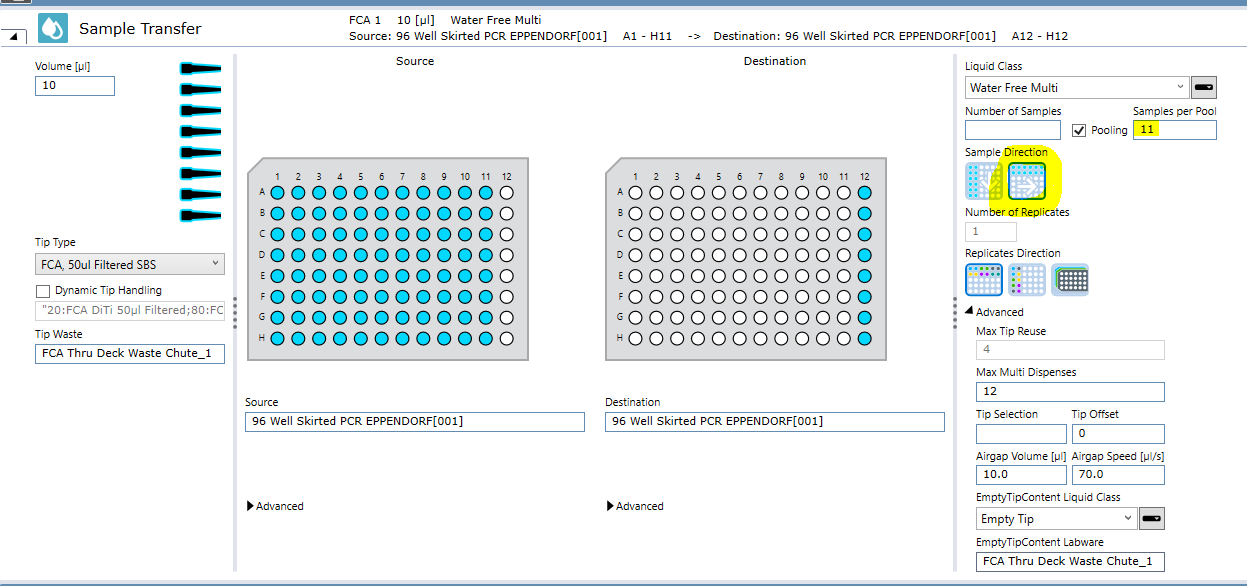Open EmptyTipContent Liquid Class dropdown

[1056, 519]
